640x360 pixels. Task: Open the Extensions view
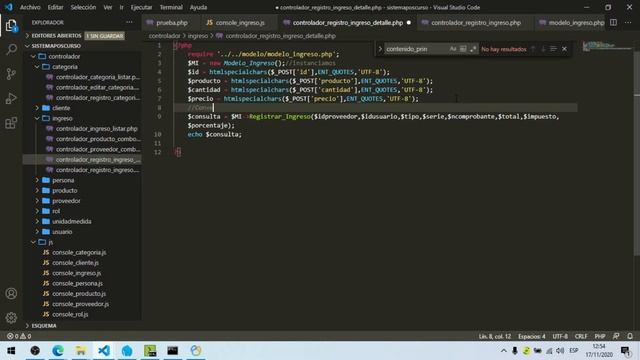(x=11, y=122)
